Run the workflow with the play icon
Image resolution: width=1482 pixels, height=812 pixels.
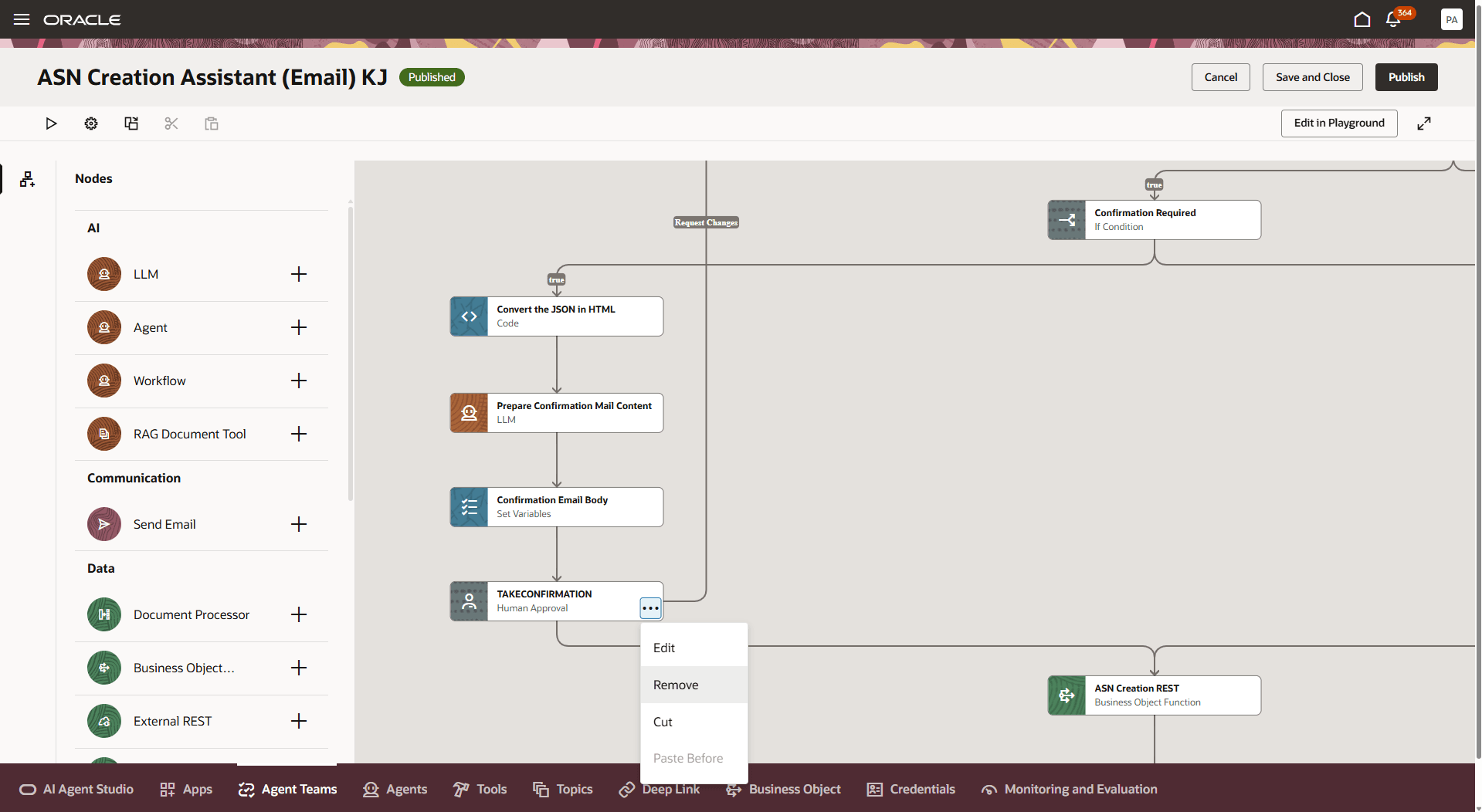pos(51,123)
